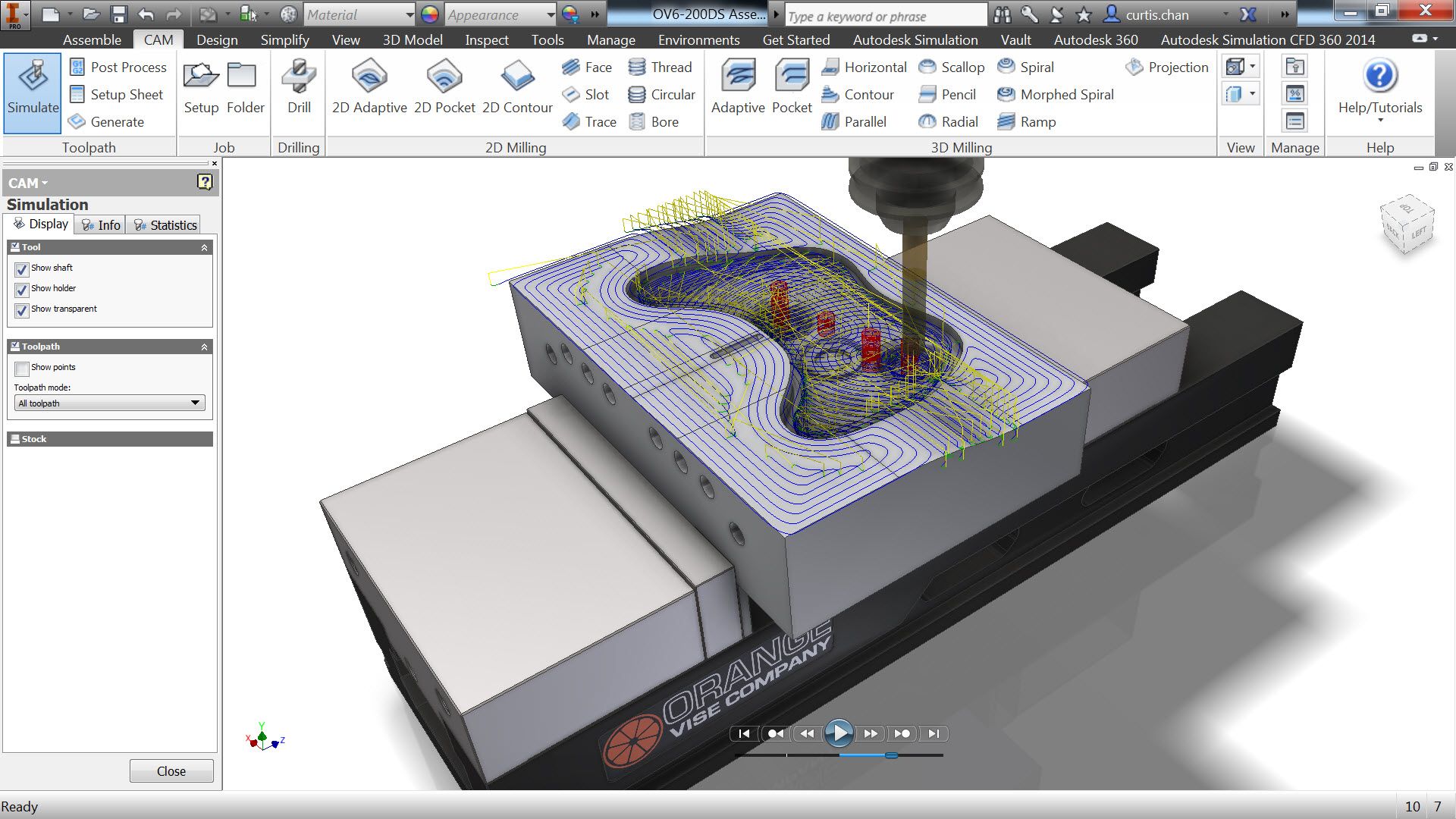Click the Close button in the Simulation panel
This screenshot has height=819, width=1456.
[x=171, y=770]
